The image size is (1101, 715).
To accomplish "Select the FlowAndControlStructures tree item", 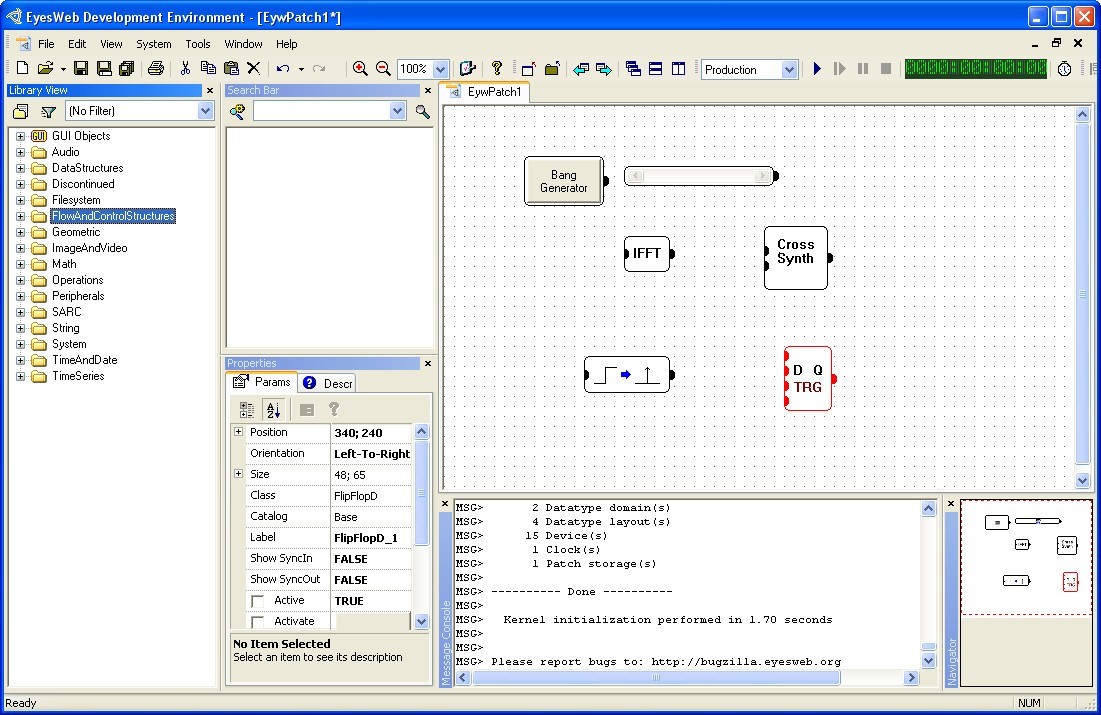I will [113, 216].
